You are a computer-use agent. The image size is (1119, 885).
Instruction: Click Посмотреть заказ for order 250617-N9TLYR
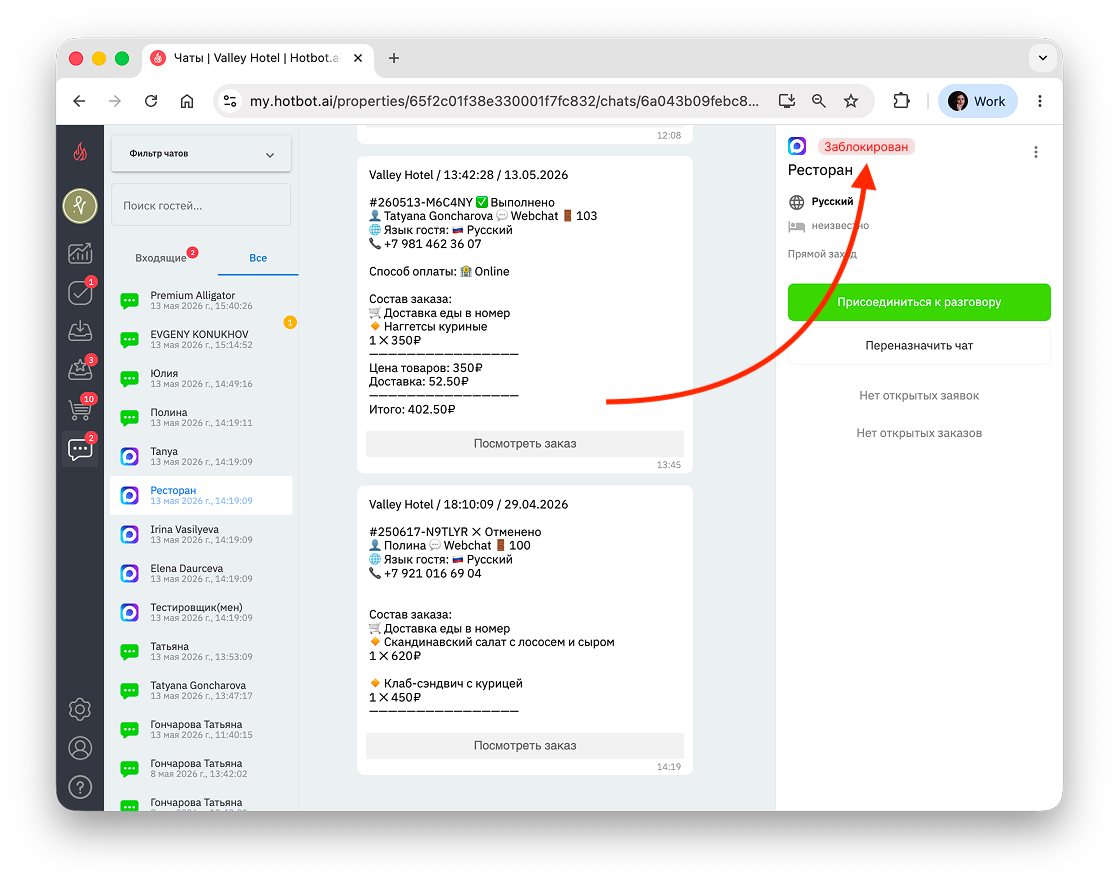tap(525, 746)
